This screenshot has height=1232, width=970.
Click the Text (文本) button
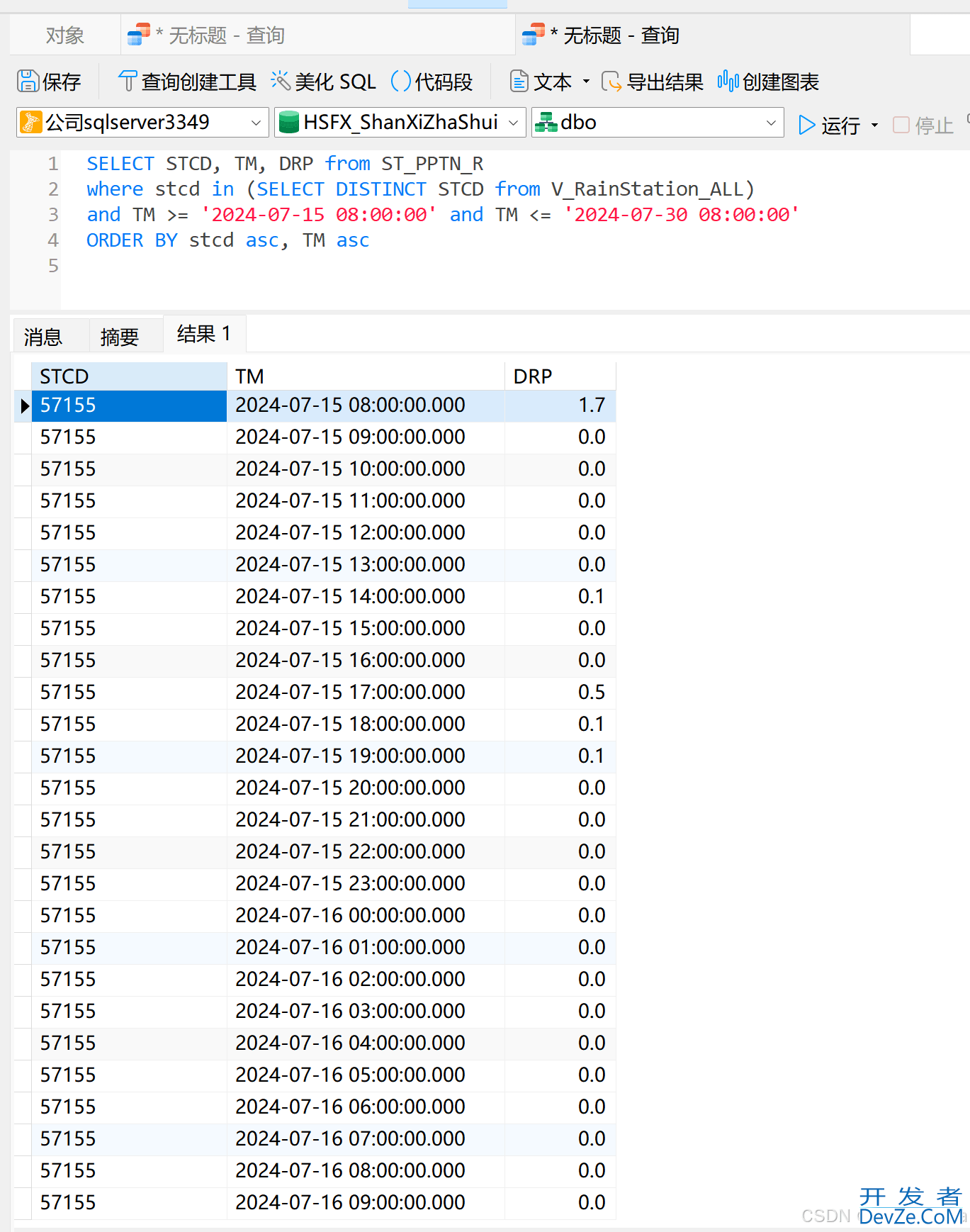(x=541, y=82)
